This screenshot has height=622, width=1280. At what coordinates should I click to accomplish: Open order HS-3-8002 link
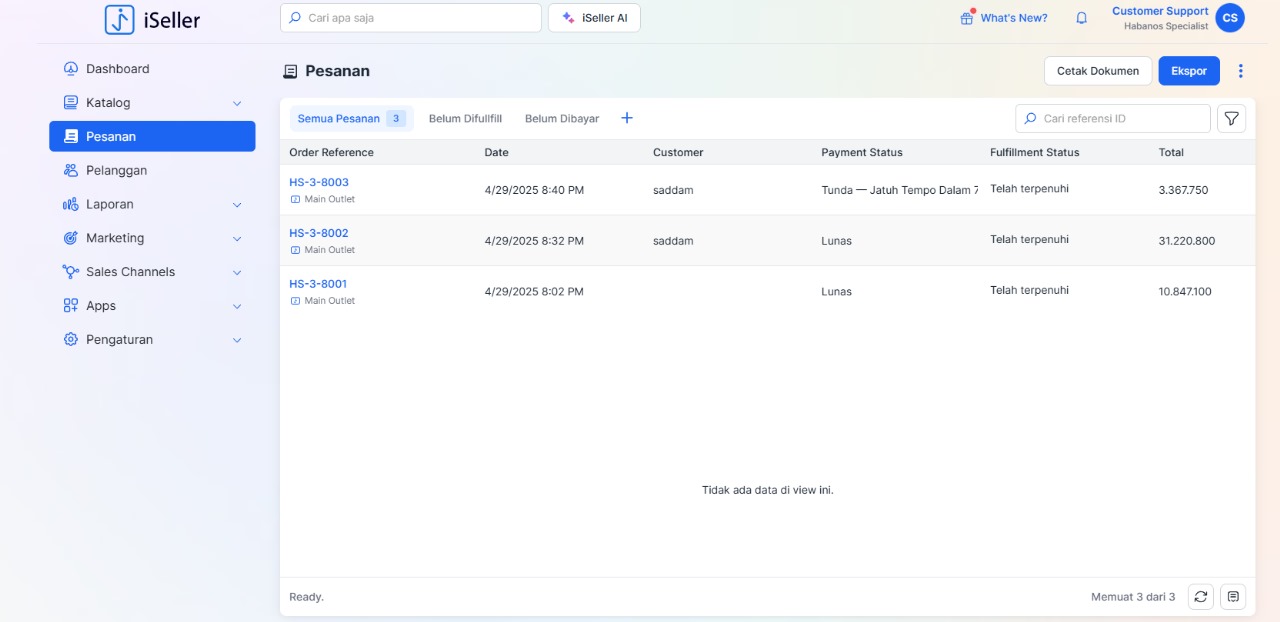[x=319, y=233]
